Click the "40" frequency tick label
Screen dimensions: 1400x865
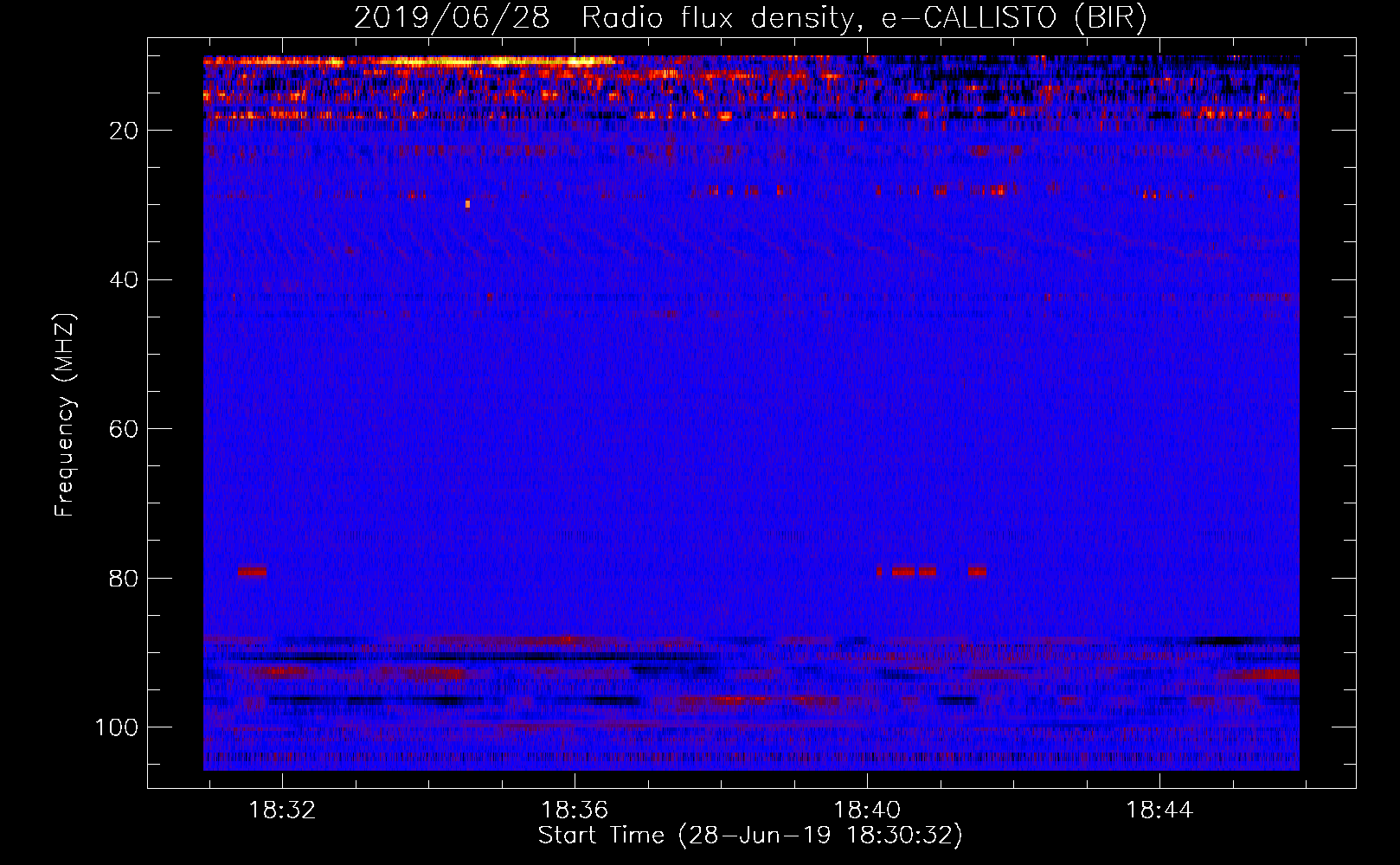[124, 280]
